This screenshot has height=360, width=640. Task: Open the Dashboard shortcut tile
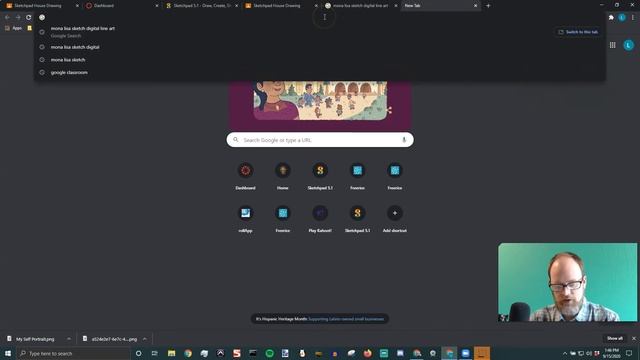click(x=245, y=176)
